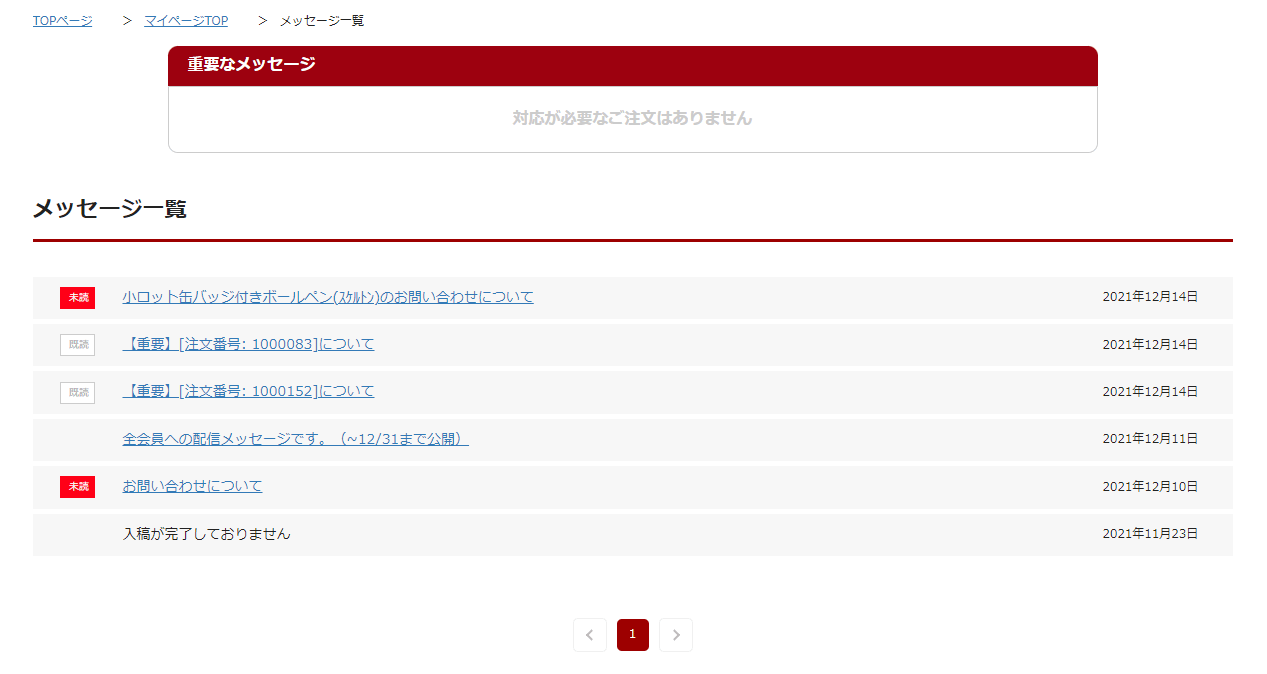Click the large メッセージ一覧 page heading
This screenshot has width=1267, height=674.
[x=110, y=209]
